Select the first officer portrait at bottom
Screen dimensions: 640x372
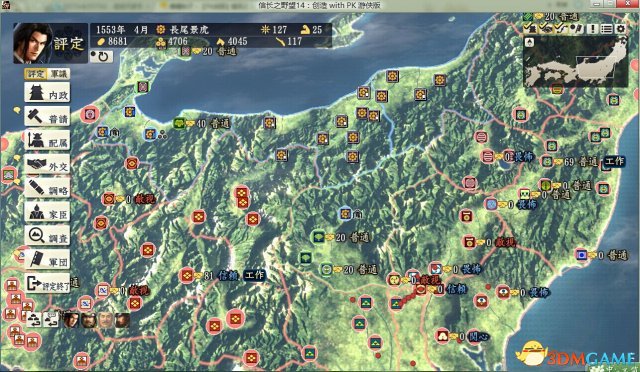click(71, 320)
